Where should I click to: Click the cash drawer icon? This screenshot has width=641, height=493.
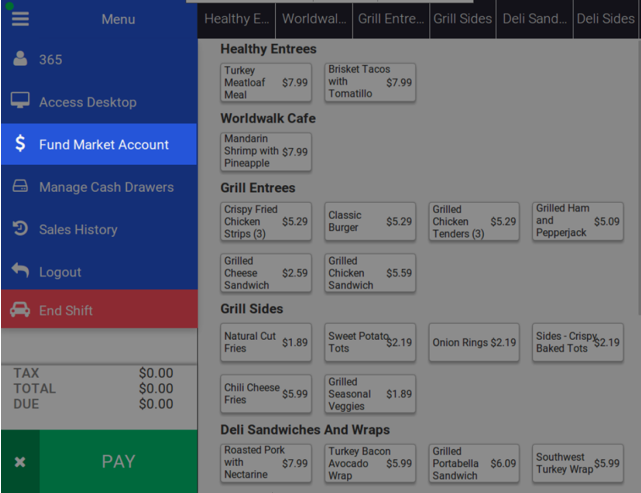click(19, 187)
